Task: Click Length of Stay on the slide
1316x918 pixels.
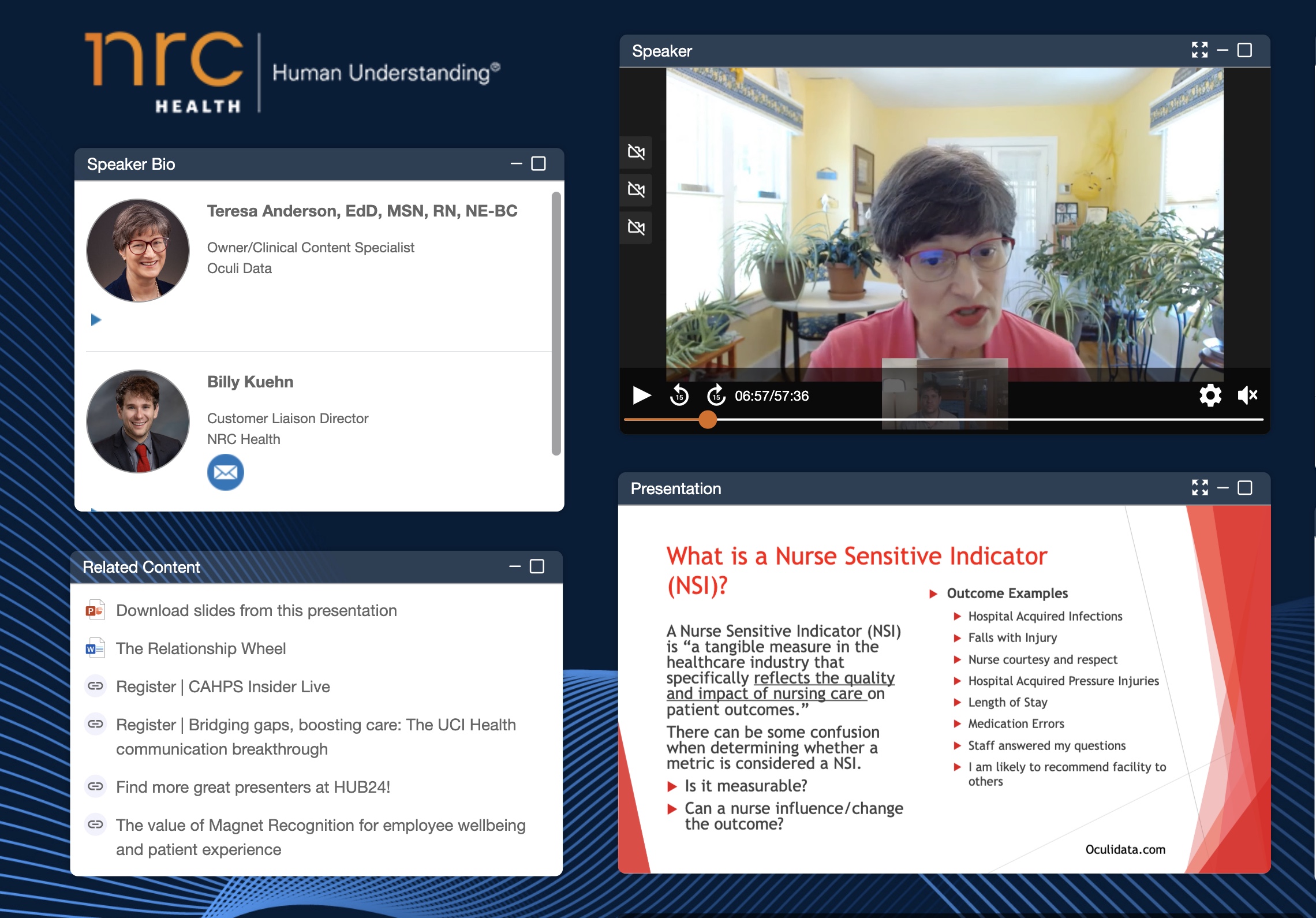Action: (x=1007, y=702)
